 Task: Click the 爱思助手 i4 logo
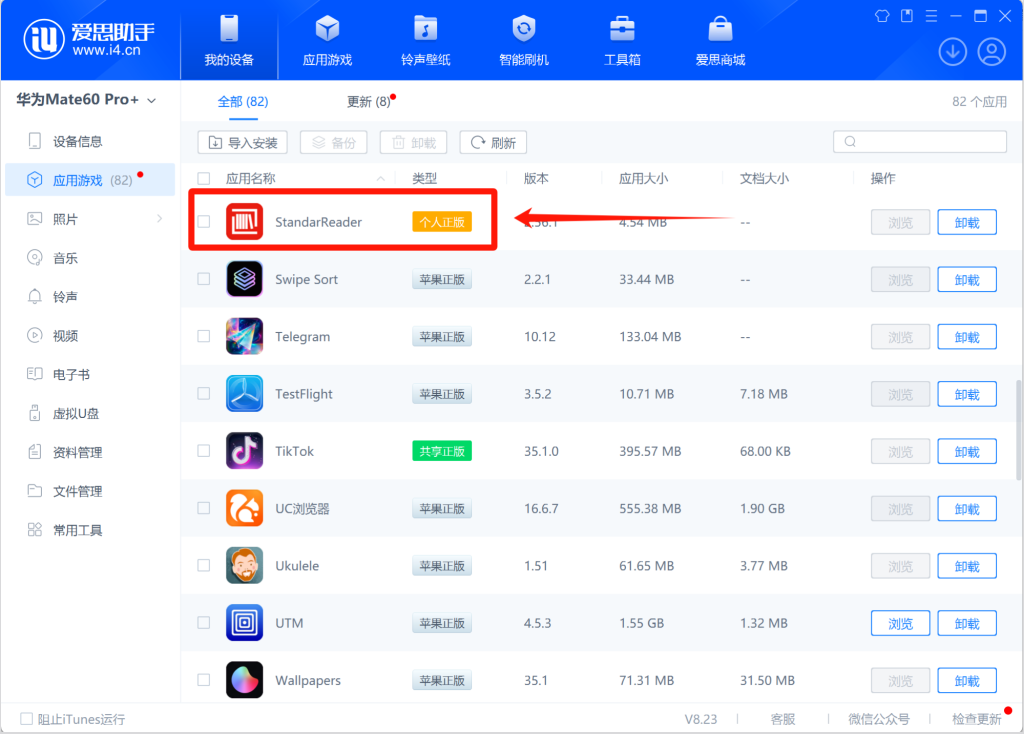point(89,39)
